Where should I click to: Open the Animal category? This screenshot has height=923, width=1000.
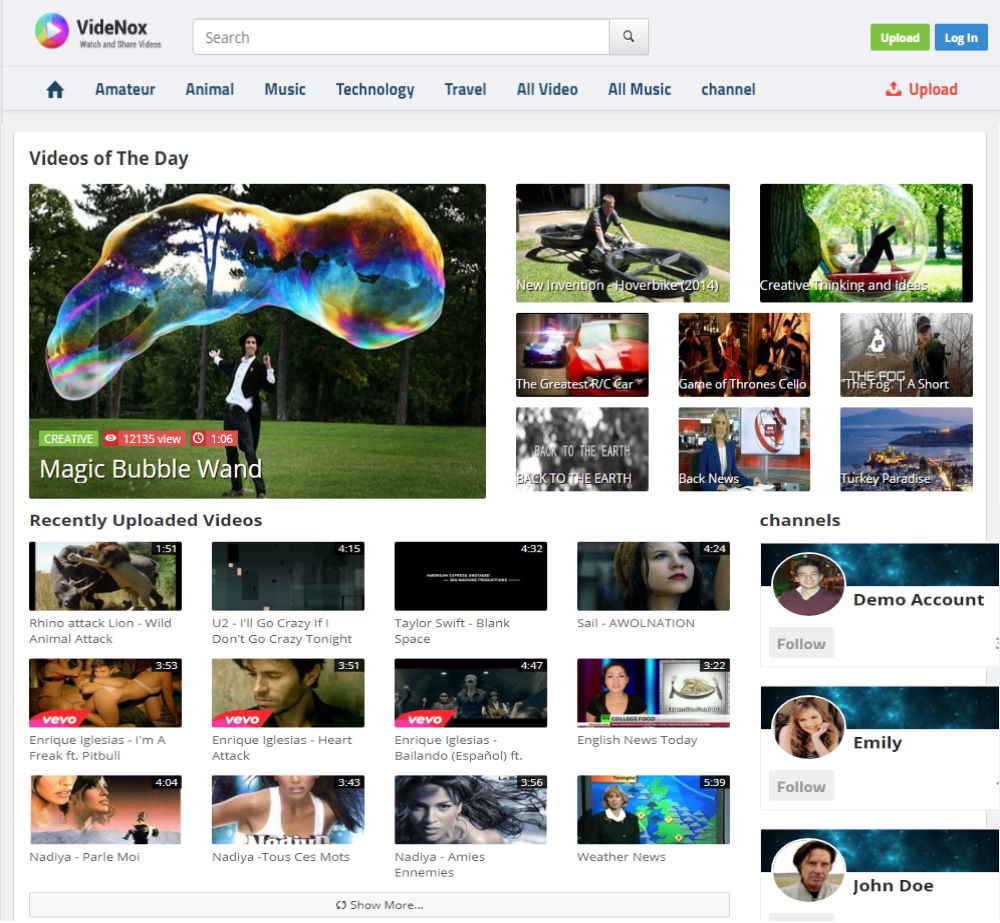click(x=210, y=89)
